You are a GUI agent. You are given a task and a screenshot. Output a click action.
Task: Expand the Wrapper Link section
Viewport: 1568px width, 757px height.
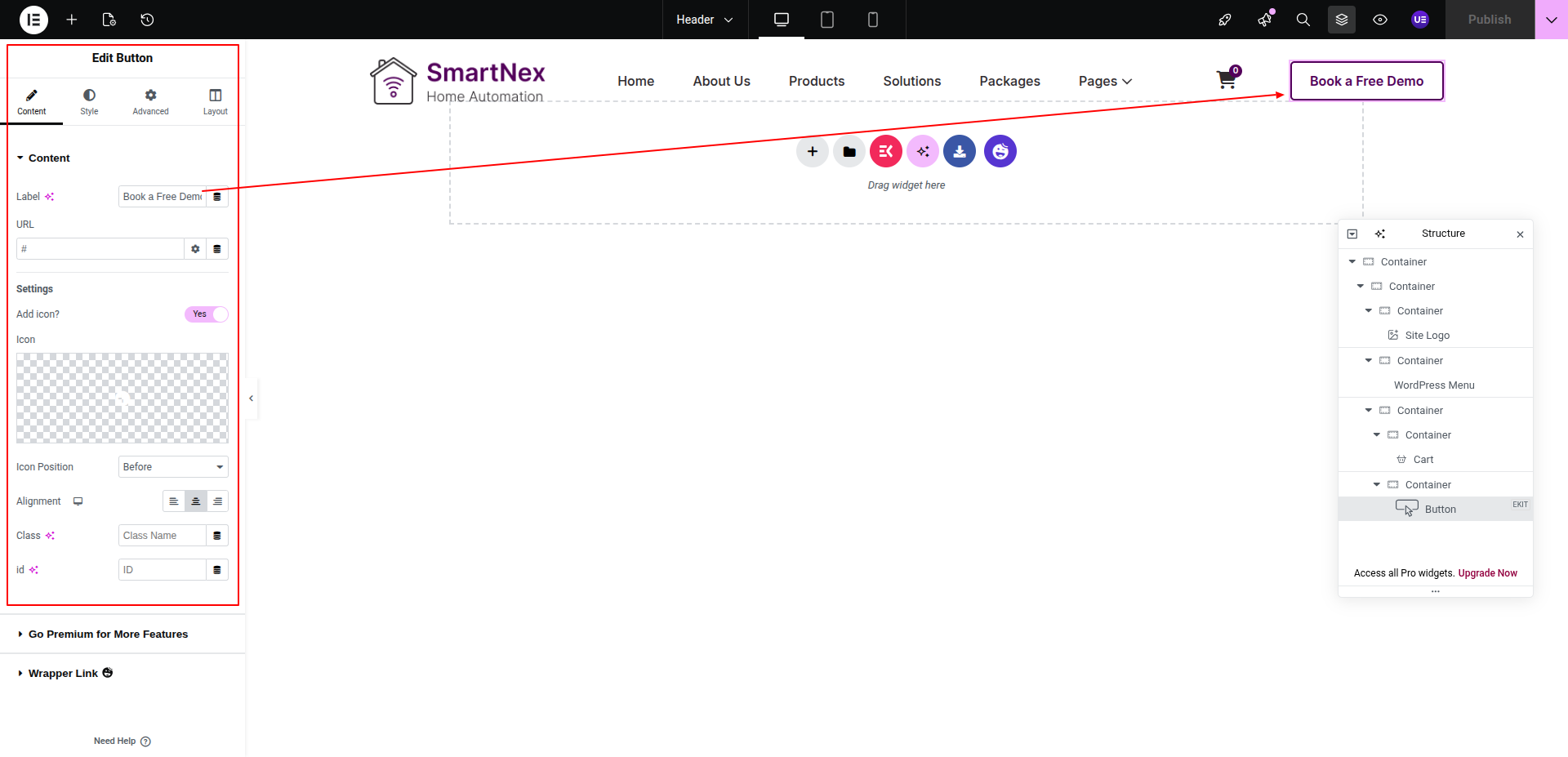coord(63,674)
